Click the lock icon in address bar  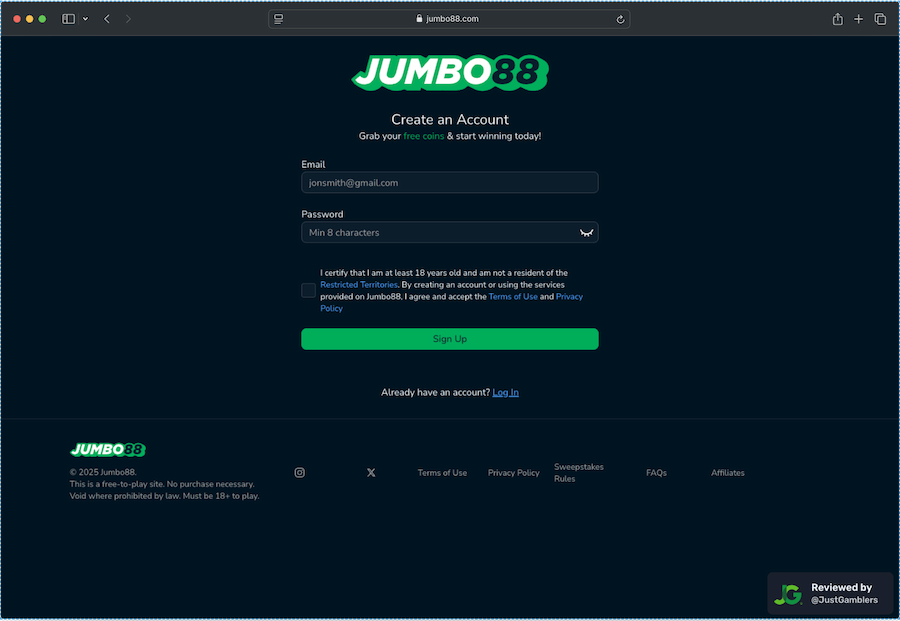coord(420,18)
